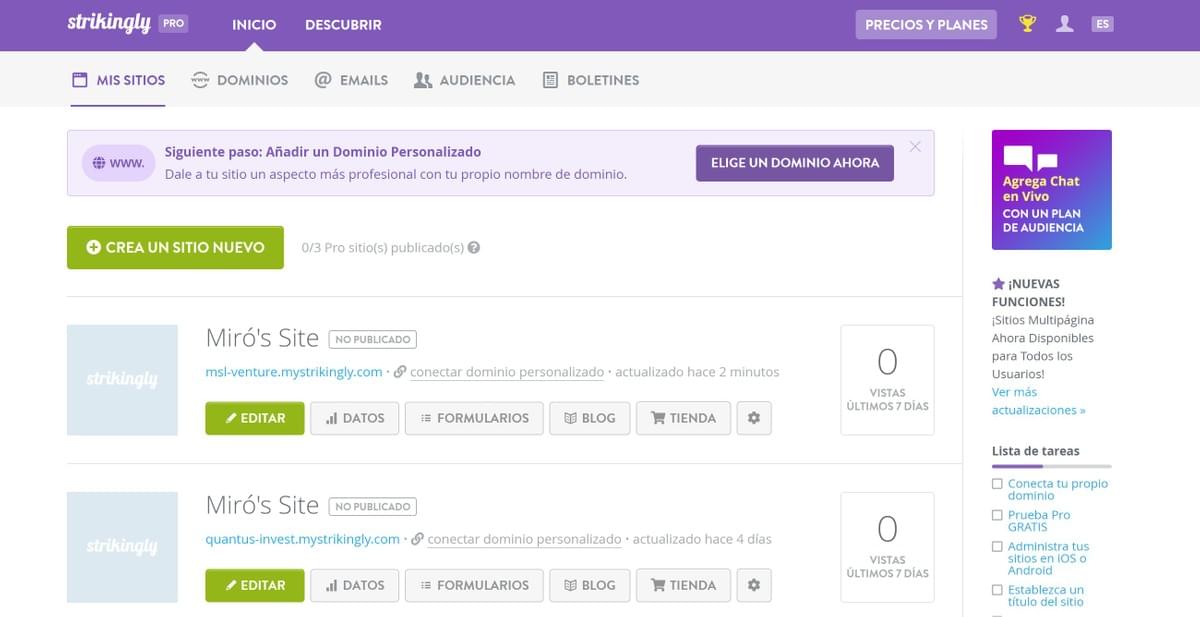Click NO PUBLICADO badge on msl-venture site
Screen dimensions: 1200x617
click(x=372, y=339)
